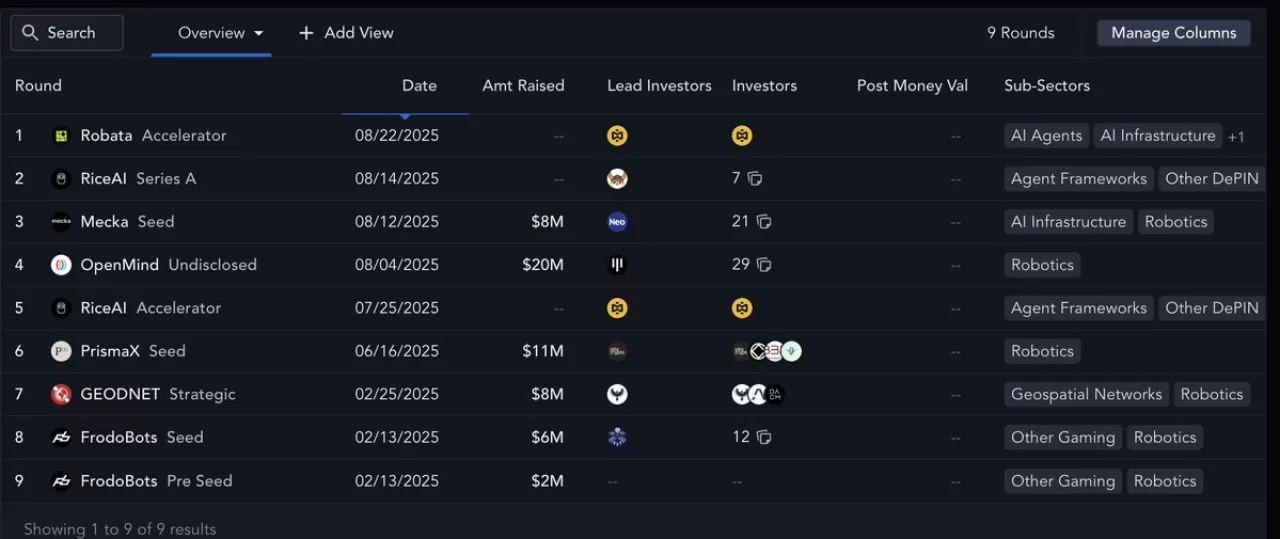Click FrodoBots Seed lead investor icon

[x=617, y=437]
